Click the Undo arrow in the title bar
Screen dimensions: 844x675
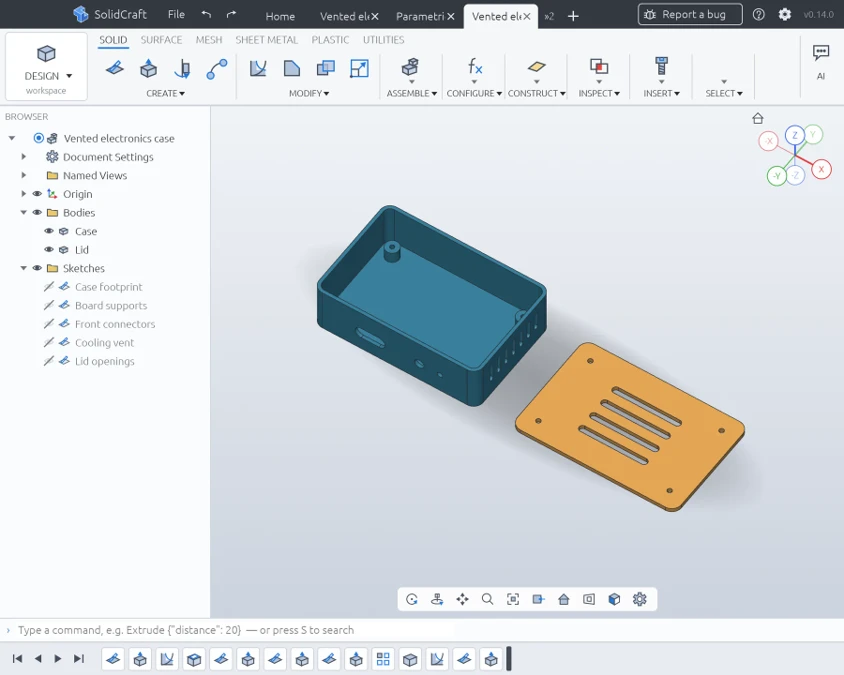tap(206, 15)
